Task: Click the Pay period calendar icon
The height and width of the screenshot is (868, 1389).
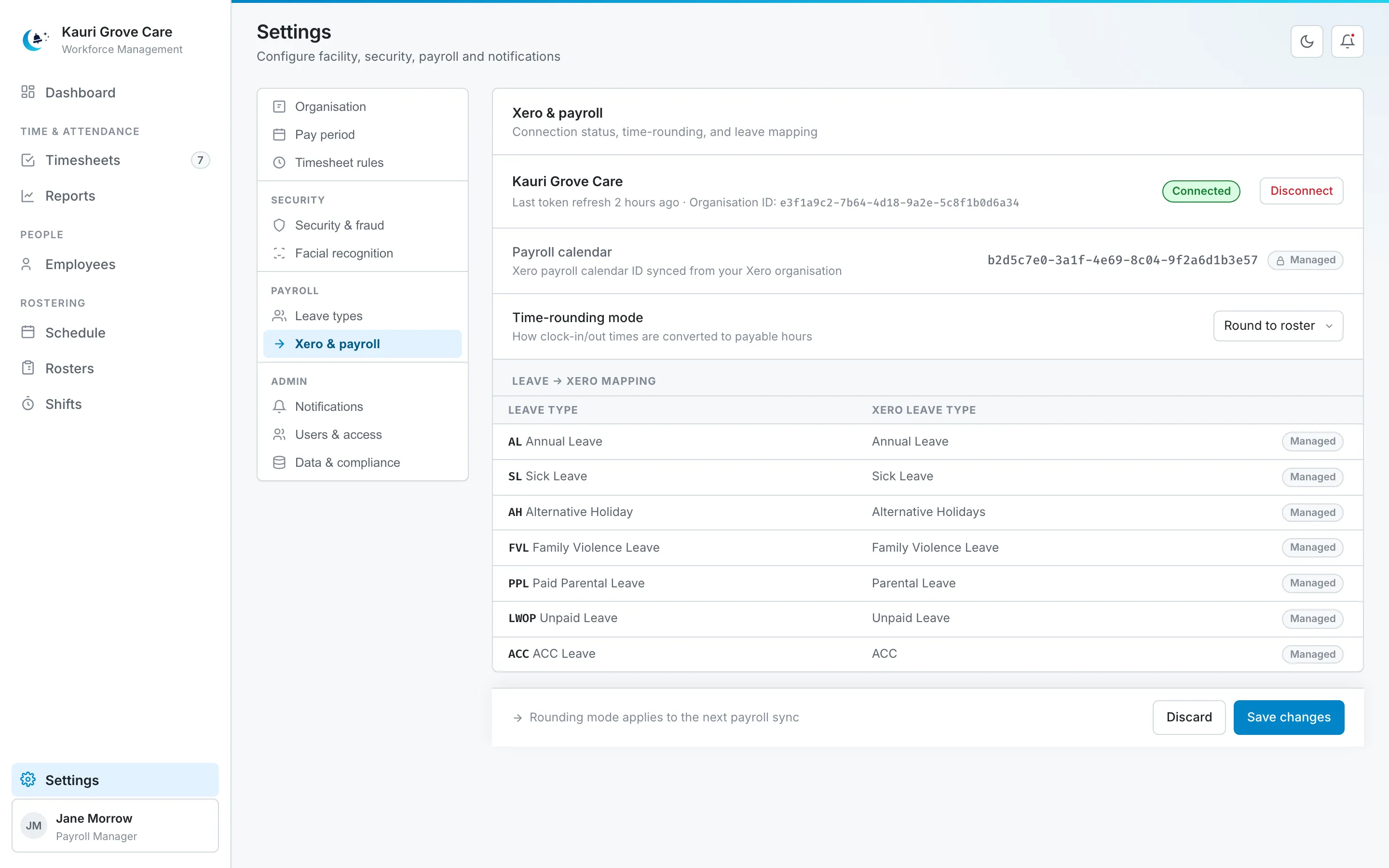Action: (279, 135)
